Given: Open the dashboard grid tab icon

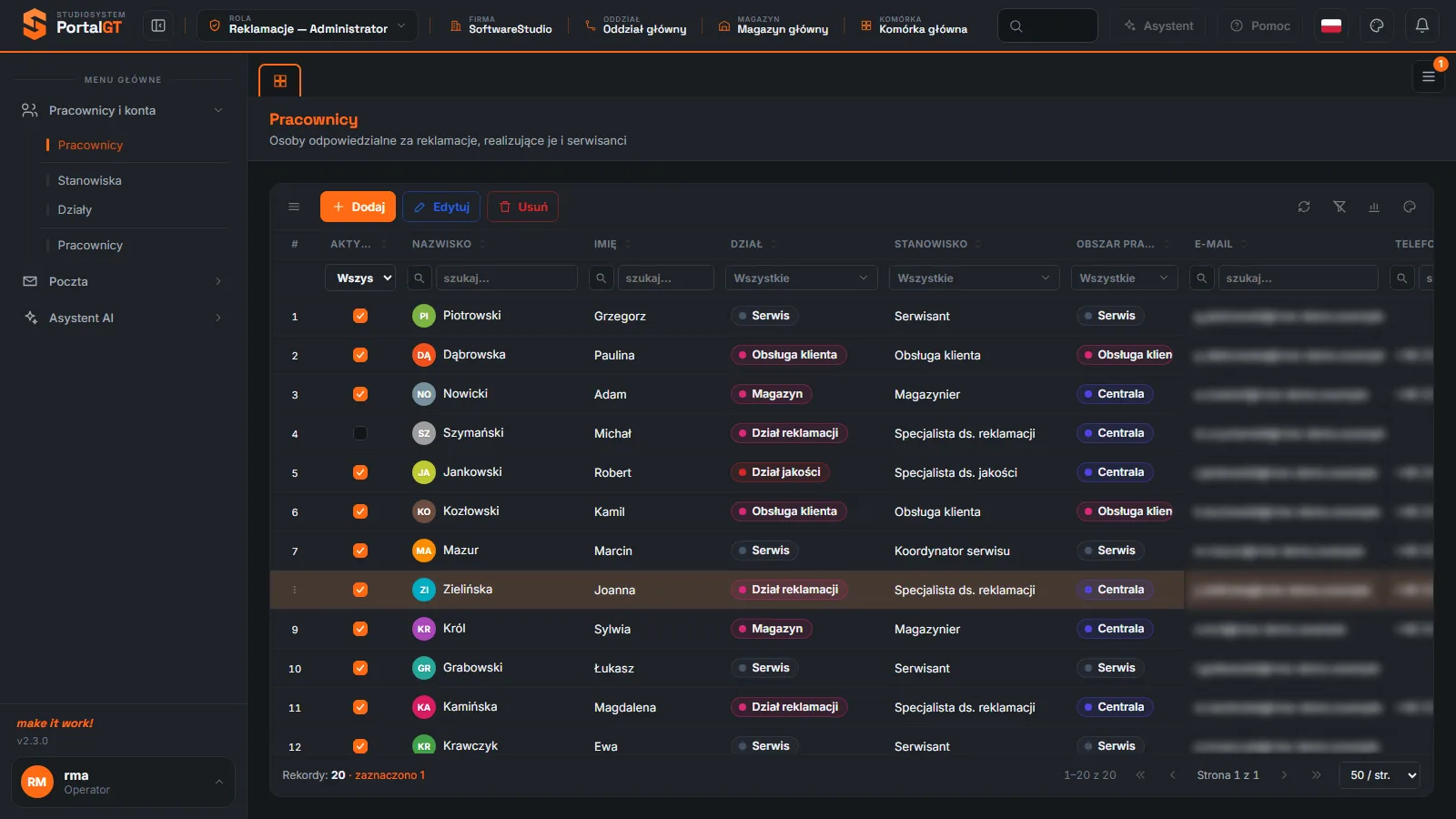Looking at the screenshot, I should pos(280,81).
